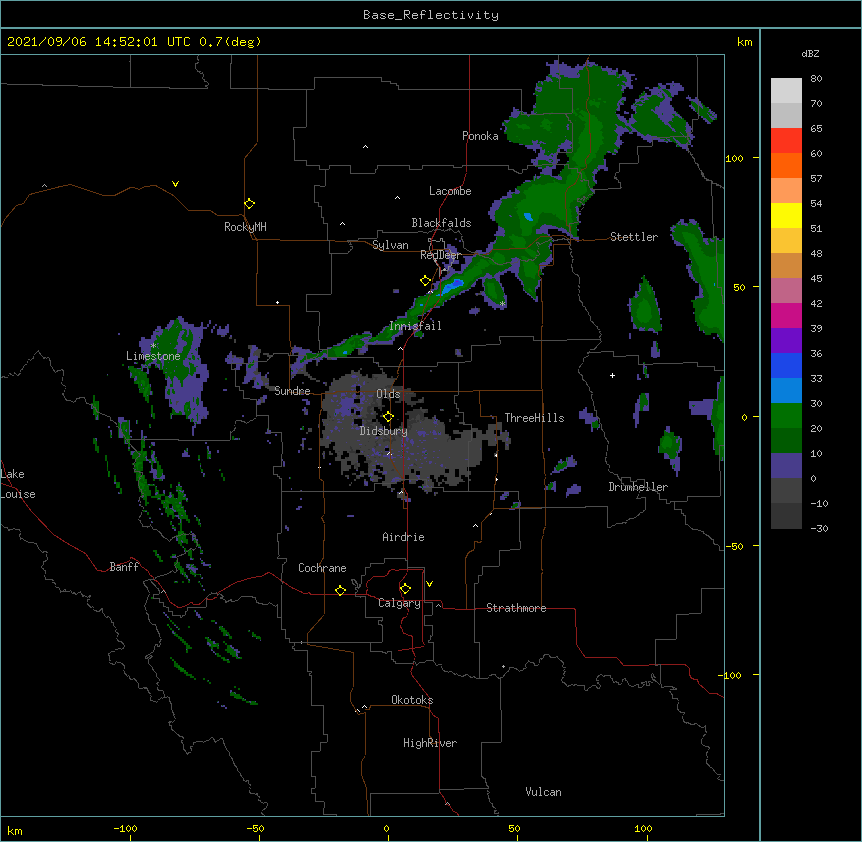Screen dimensions: 862x842
Task: Click the RedDeer label
Action: [440, 254]
